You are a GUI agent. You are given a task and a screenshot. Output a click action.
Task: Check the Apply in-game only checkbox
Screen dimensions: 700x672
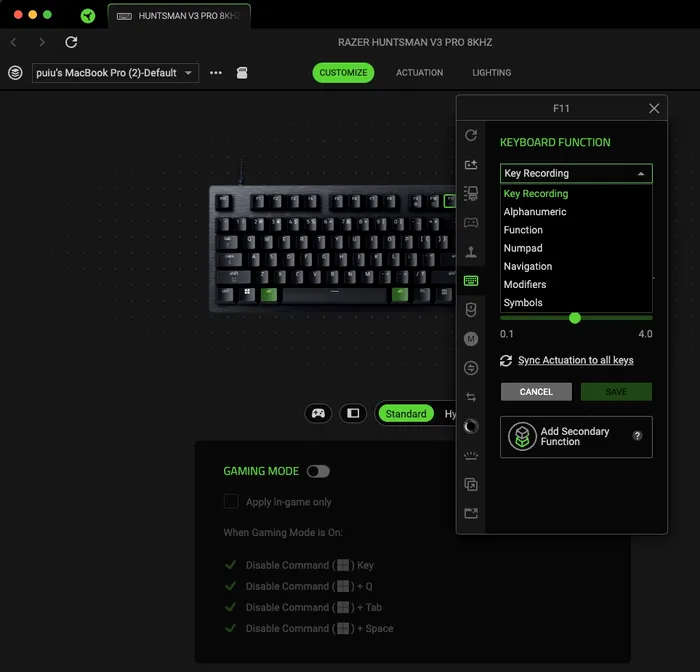(231, 501)
